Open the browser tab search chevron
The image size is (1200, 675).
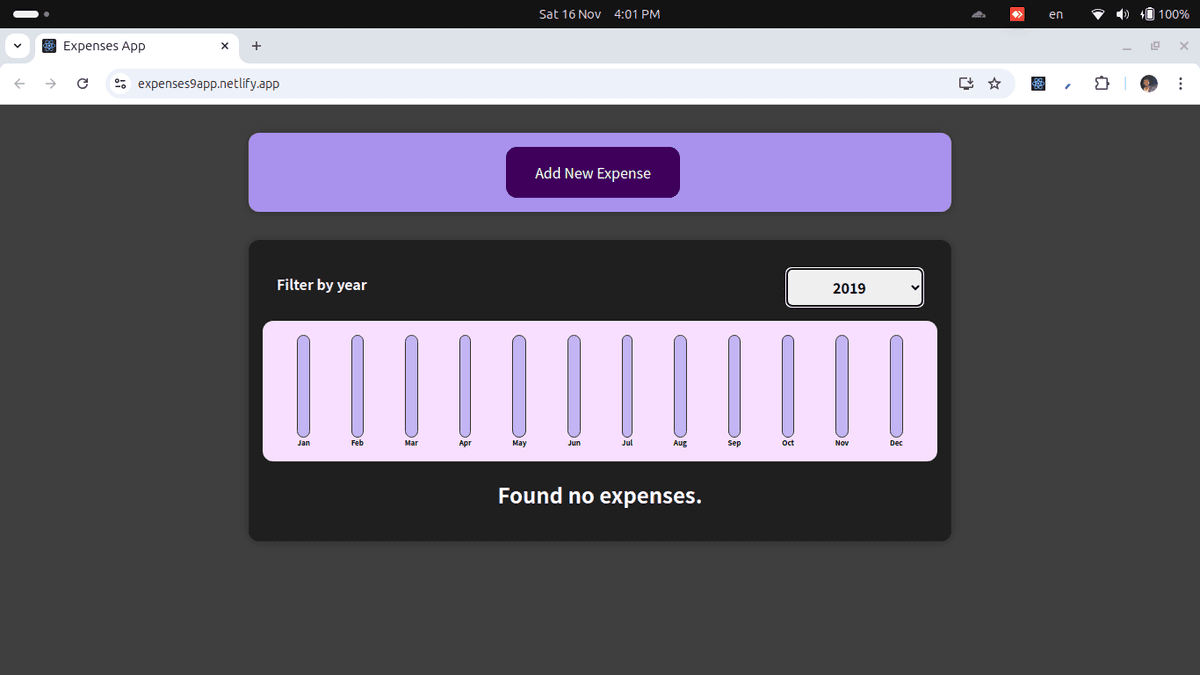tap(17, 45)
